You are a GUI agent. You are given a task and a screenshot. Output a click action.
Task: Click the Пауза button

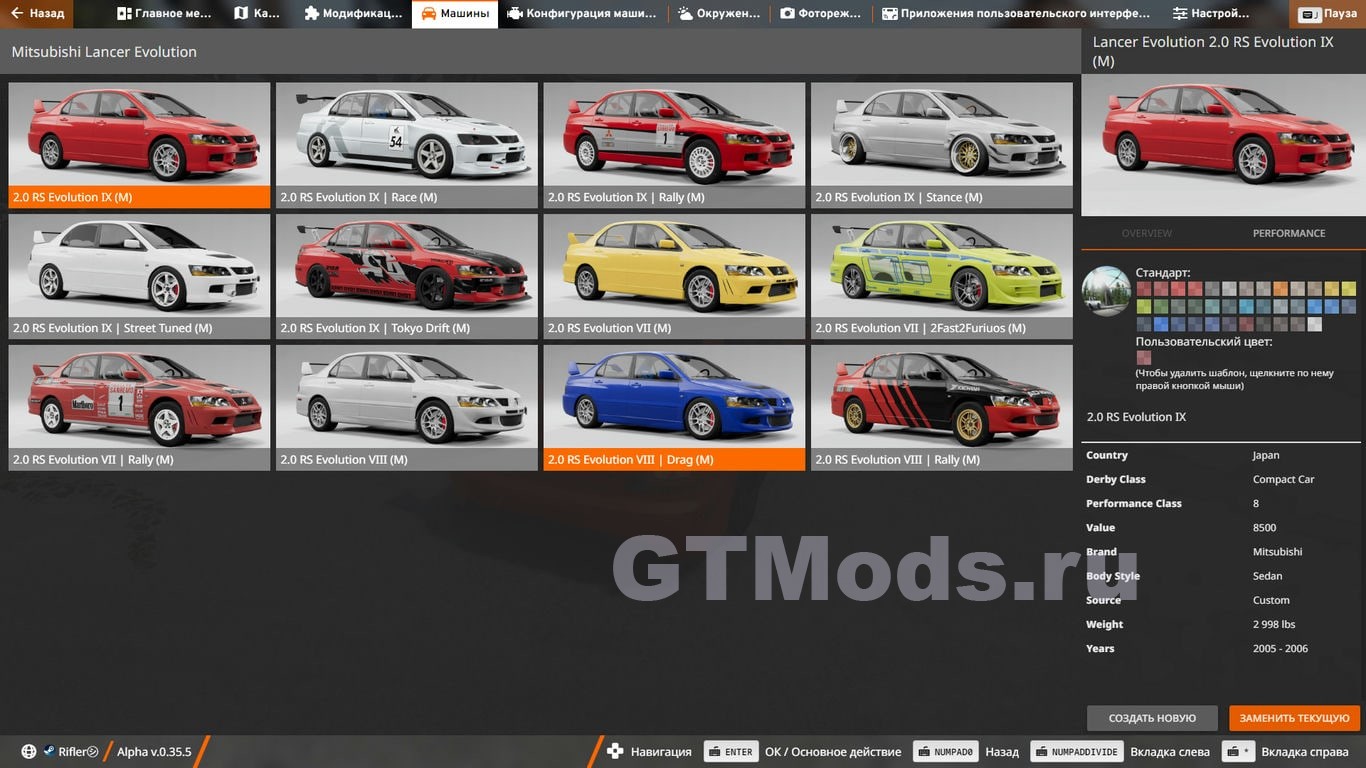point(1329,14)
